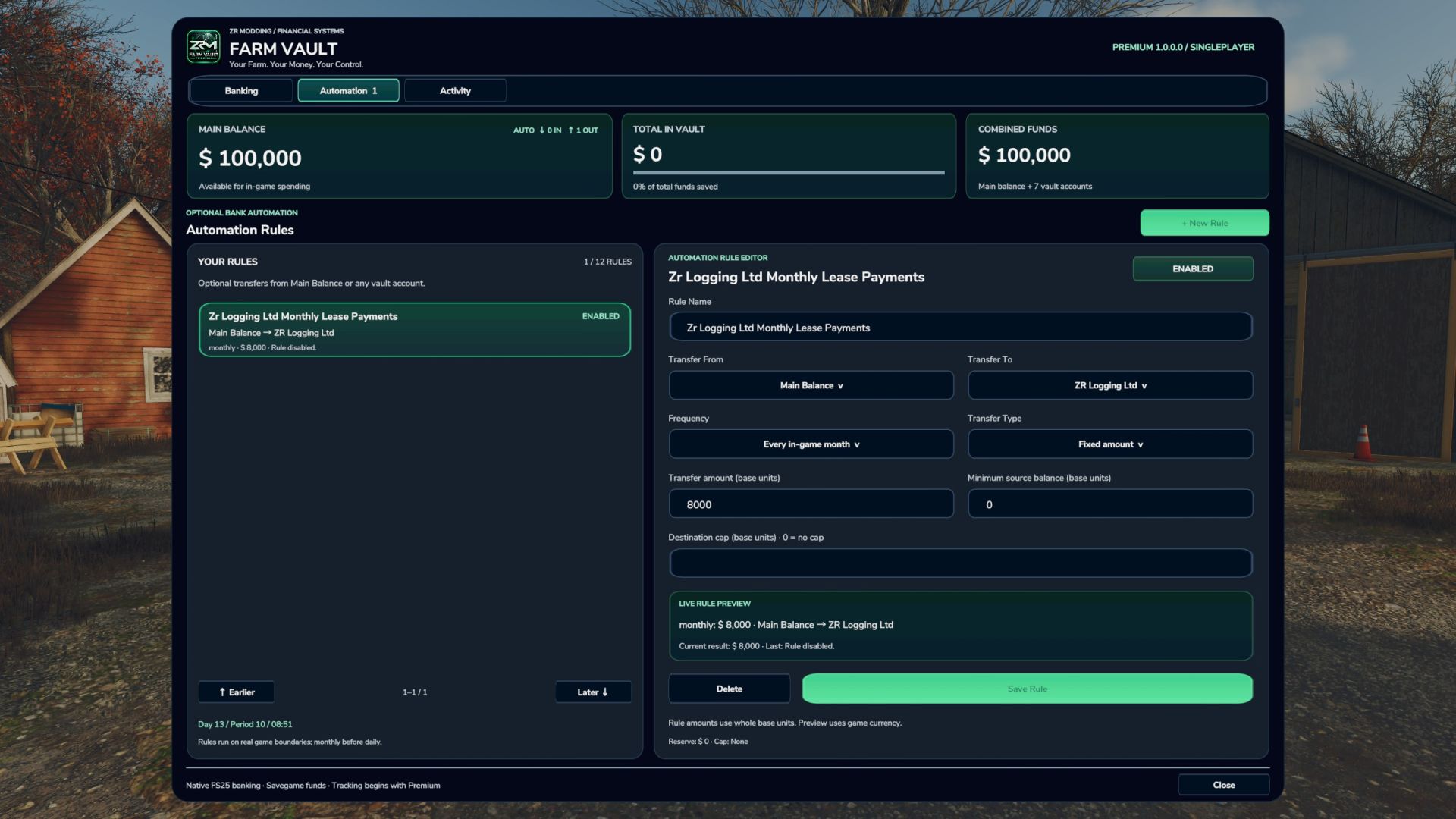
Task: Expand the Transfer Type Fixed amount dropdown
Action: pyautogui.click(x=1110, y=444)
